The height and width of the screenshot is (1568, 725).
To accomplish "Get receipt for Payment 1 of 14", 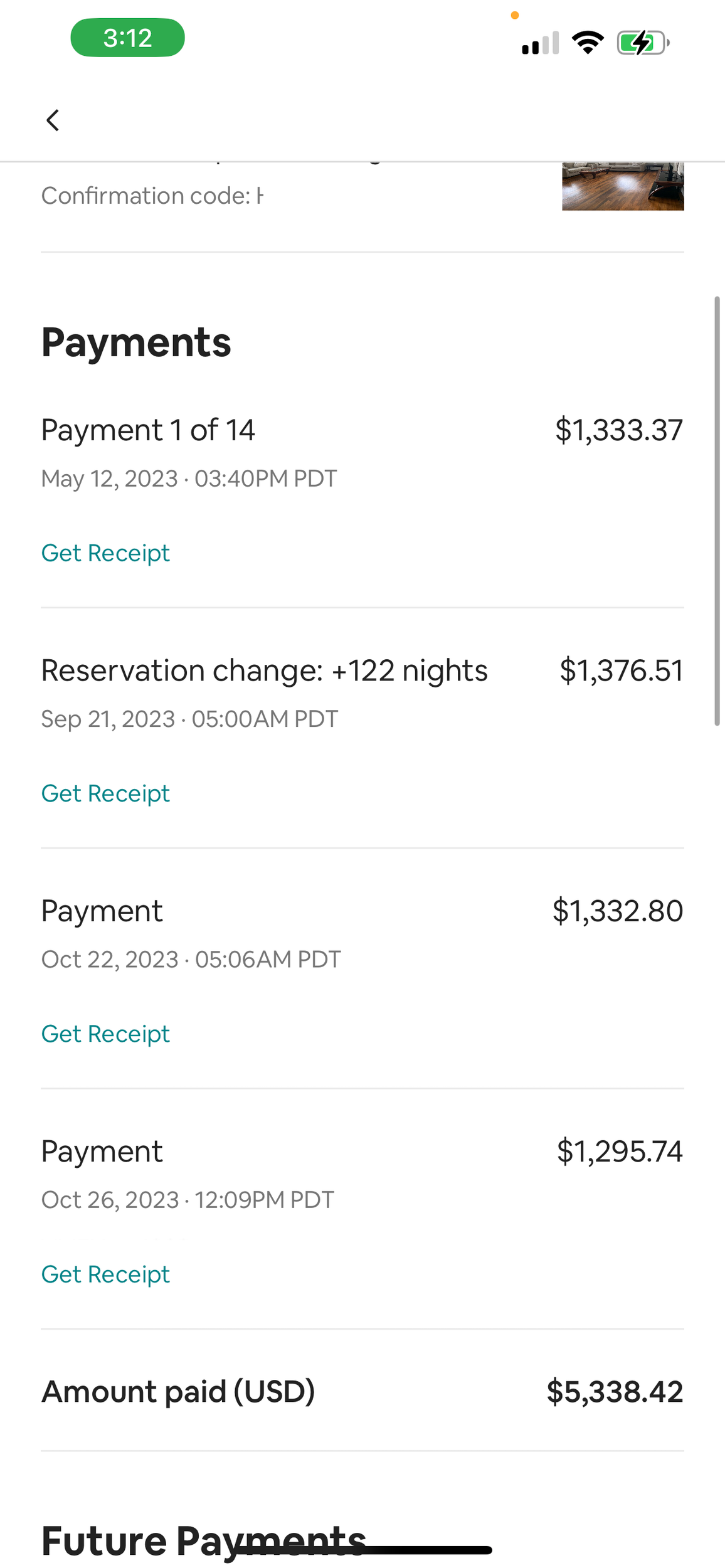I will tap(105, 553).
